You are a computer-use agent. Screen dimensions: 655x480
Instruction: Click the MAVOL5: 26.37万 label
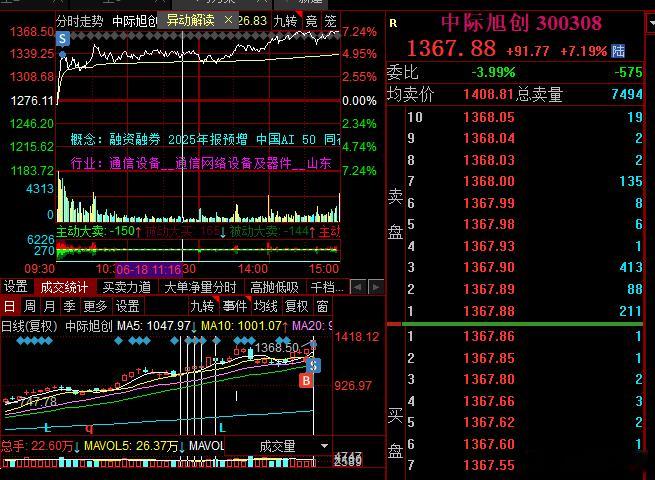coord(131,446)
